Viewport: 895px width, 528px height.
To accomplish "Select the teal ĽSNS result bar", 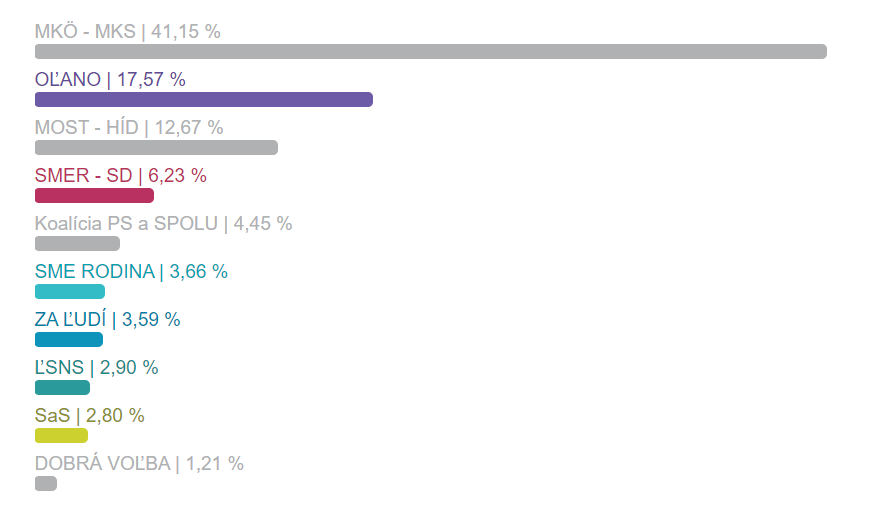I will pyautogui.click(x=62, y=388).
